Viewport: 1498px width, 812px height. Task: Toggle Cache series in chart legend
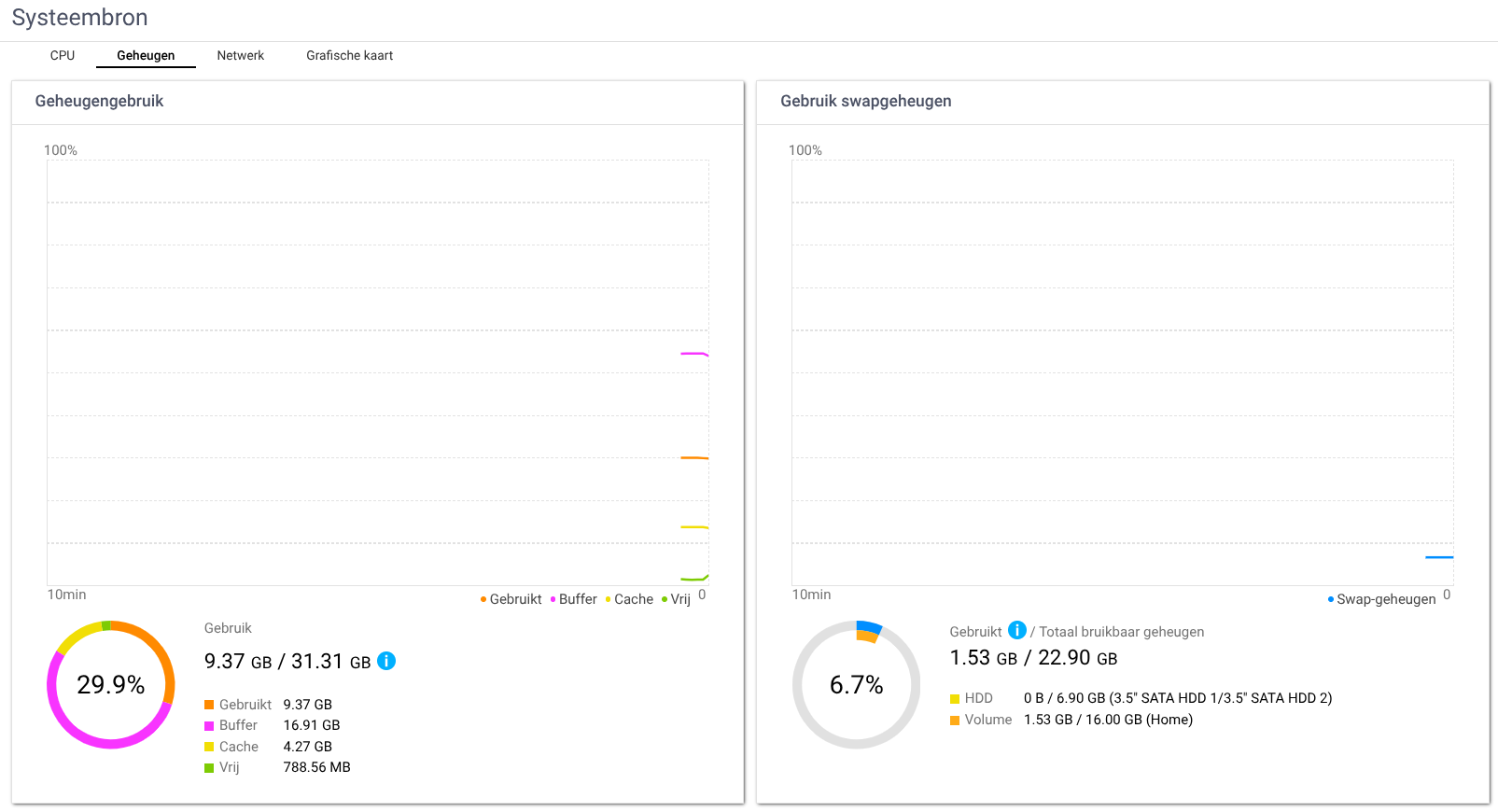pyautogui.click(x=630, y=599)
